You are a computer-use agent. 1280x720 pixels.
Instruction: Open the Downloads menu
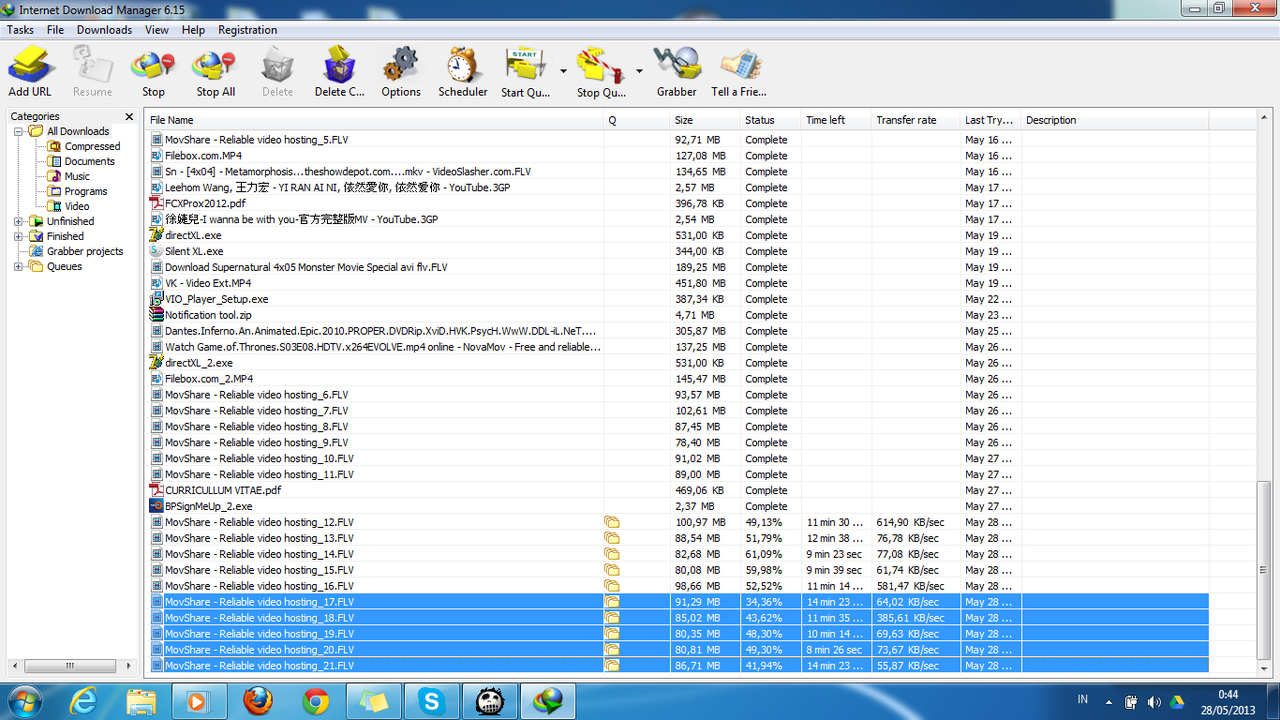(104, 30)
